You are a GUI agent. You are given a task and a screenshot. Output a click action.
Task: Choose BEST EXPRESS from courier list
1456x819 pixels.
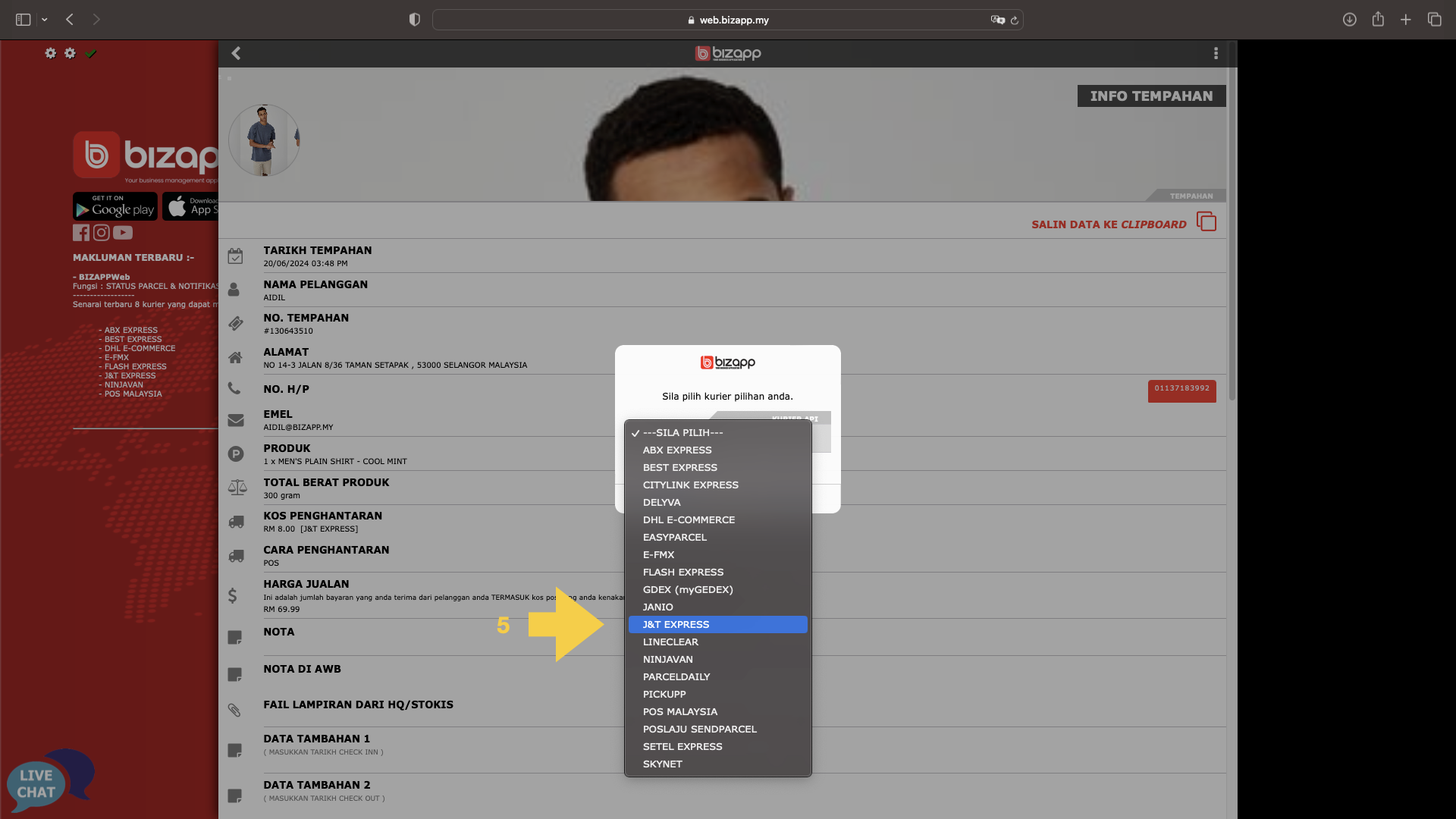(x=718, y=467)
